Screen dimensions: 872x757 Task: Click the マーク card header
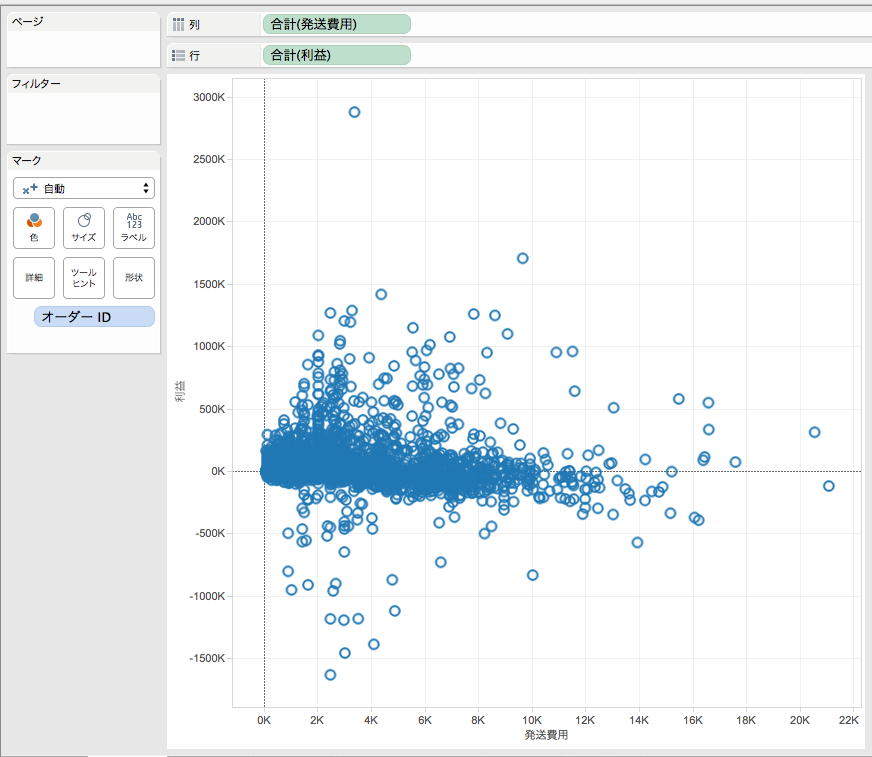pyautogui.click(x=27, y=161)
